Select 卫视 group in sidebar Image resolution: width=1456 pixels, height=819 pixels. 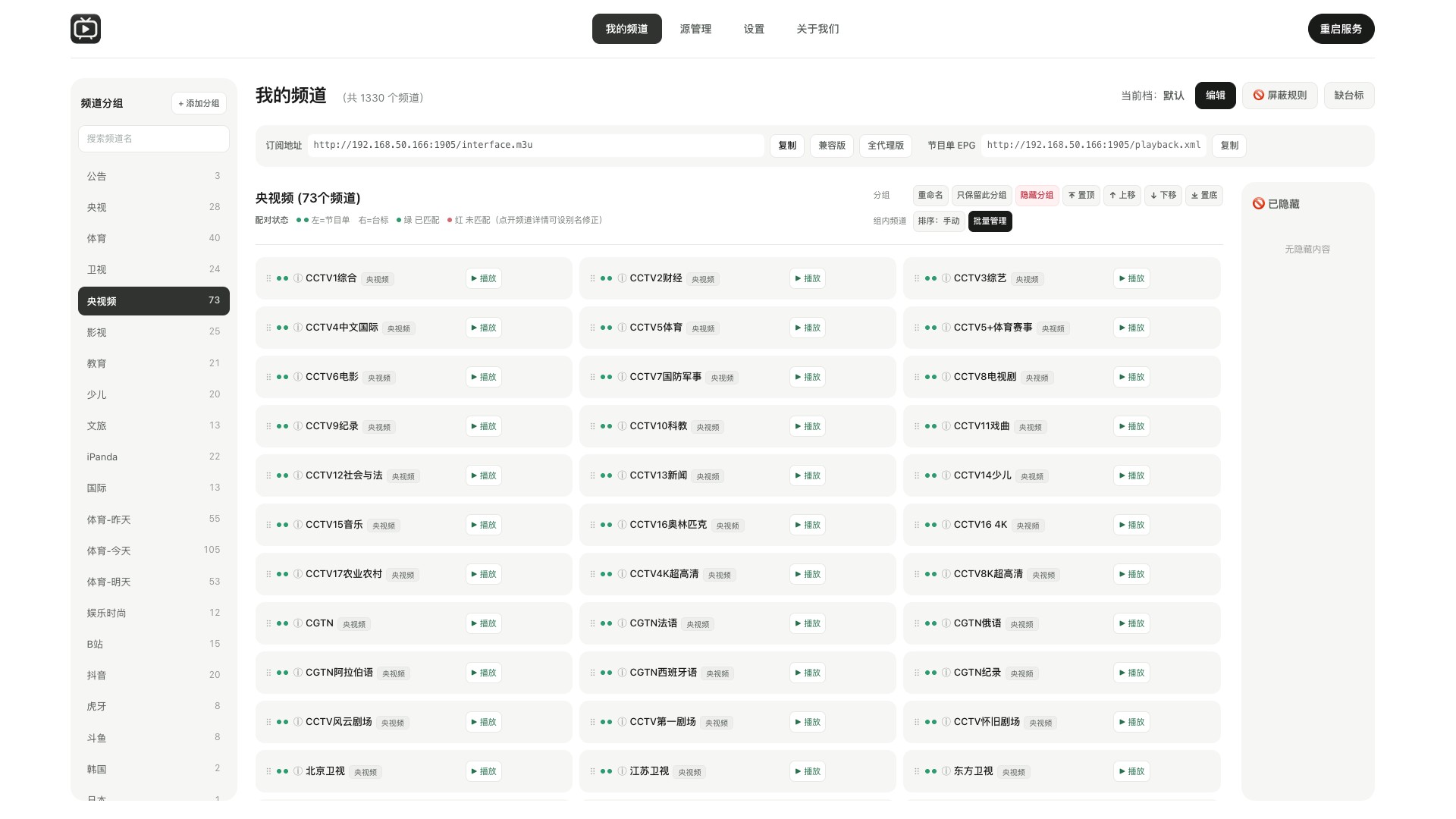pos(154,269)
